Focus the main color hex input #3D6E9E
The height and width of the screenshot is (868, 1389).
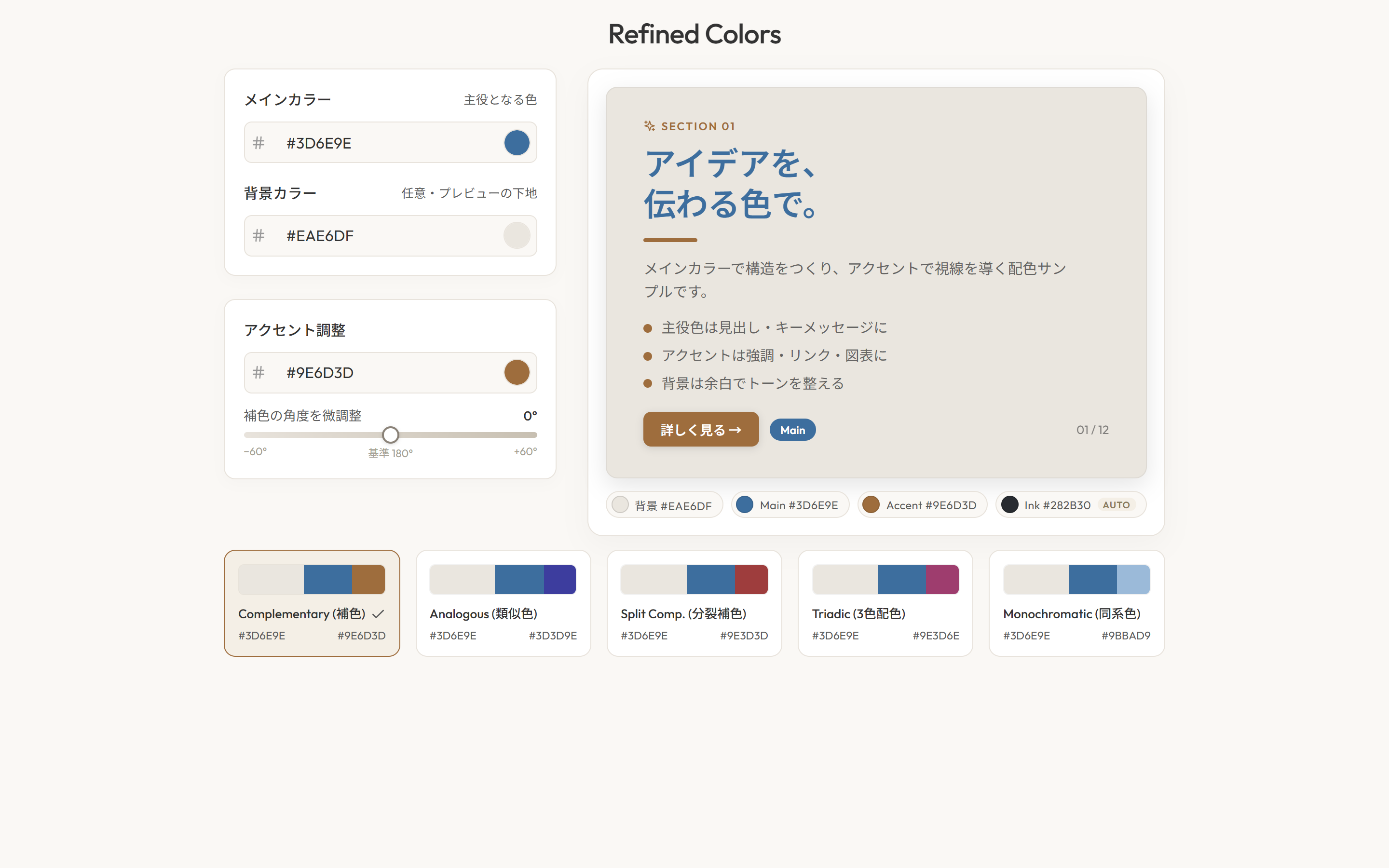[x=390, y=142]
